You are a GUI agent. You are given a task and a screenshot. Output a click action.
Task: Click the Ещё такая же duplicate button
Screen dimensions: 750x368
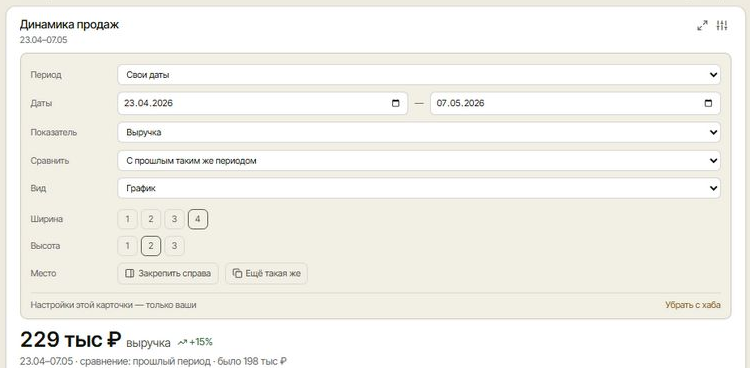click(266, 273)
